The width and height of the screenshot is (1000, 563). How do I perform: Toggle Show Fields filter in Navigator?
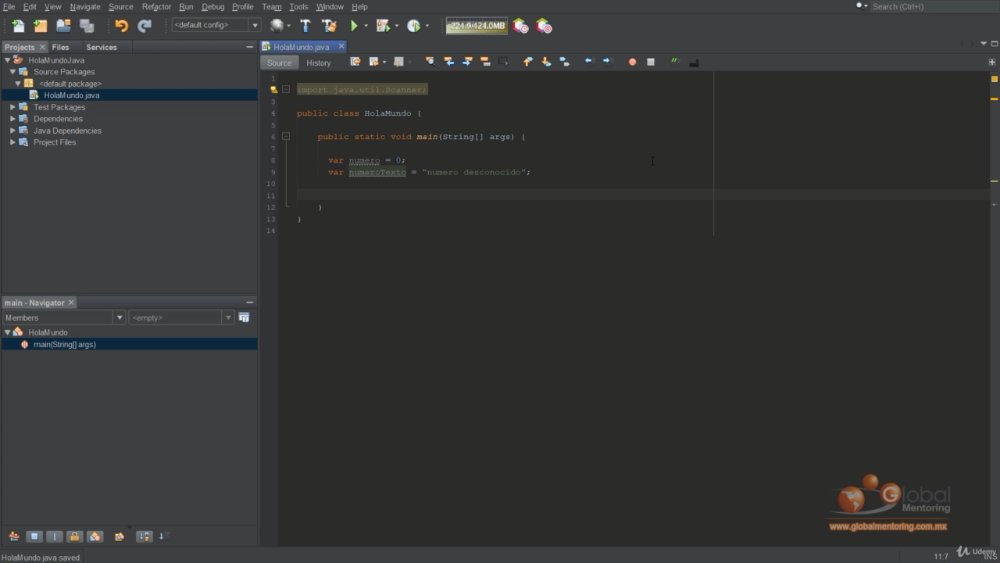[34, 536]
